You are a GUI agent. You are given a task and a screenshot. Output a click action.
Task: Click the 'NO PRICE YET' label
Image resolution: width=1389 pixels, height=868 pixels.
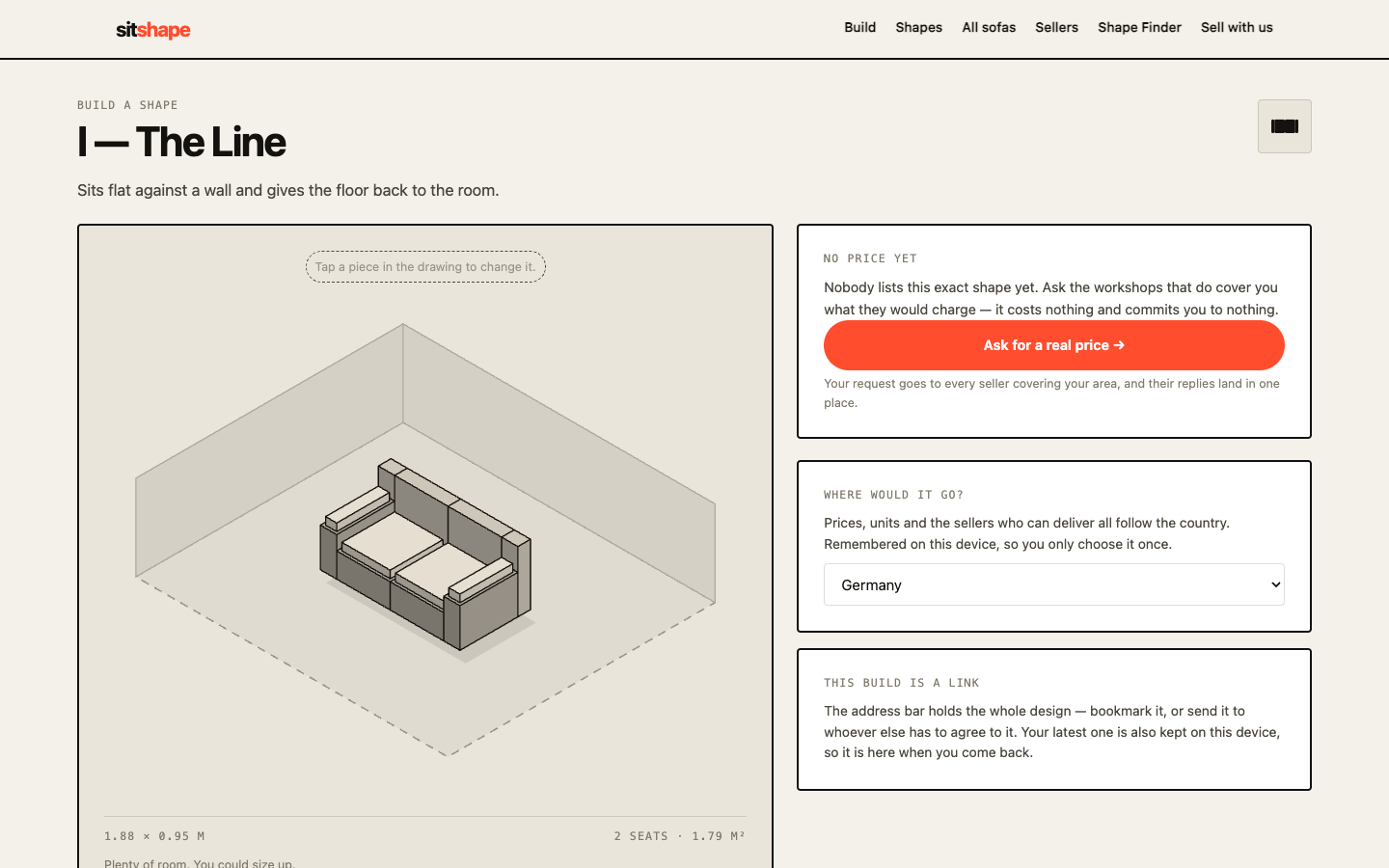870,258
